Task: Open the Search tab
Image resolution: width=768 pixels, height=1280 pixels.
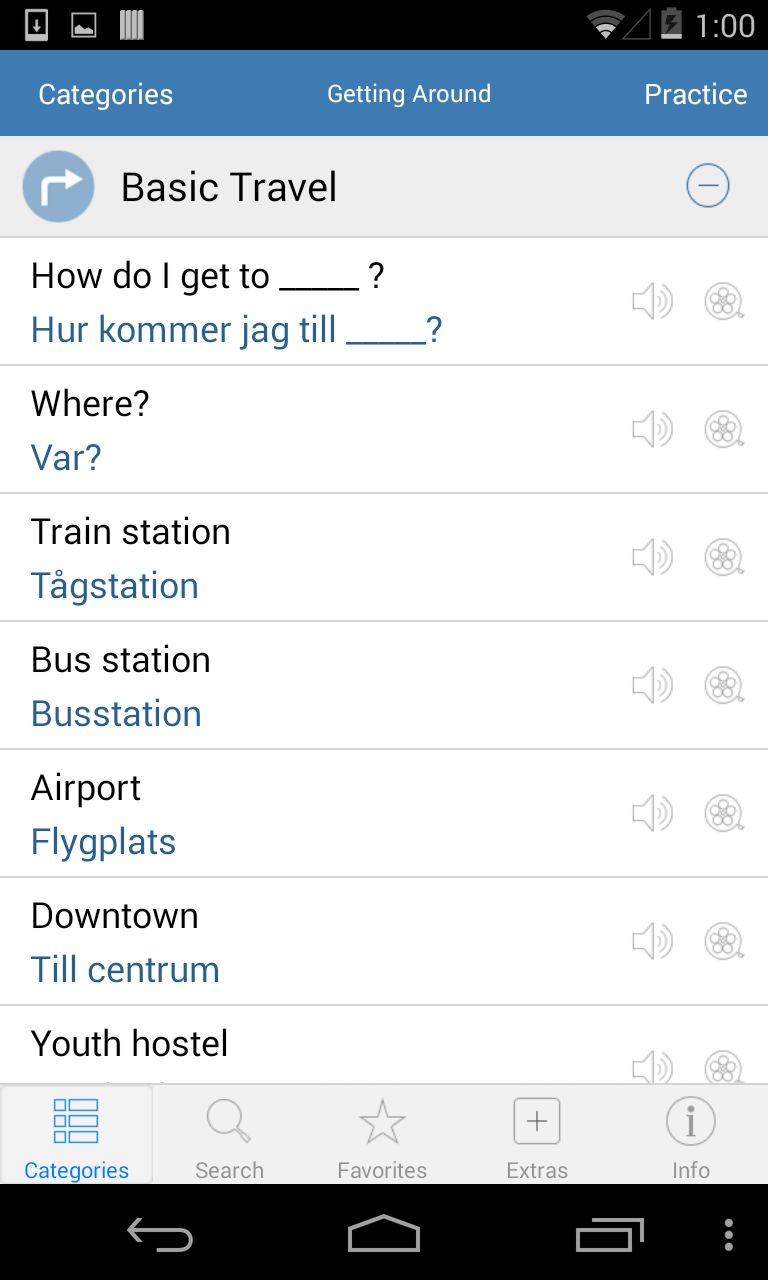Action: (229, 1135)
